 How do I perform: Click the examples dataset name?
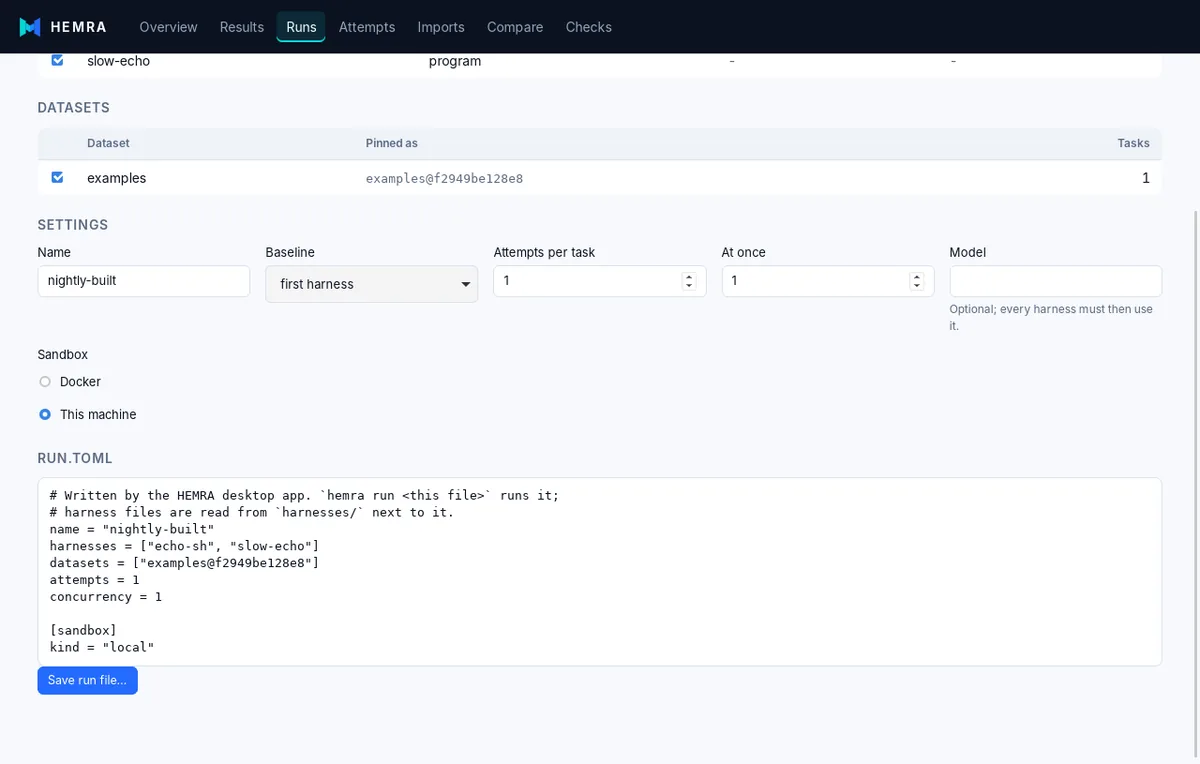[x=117, y=178]
